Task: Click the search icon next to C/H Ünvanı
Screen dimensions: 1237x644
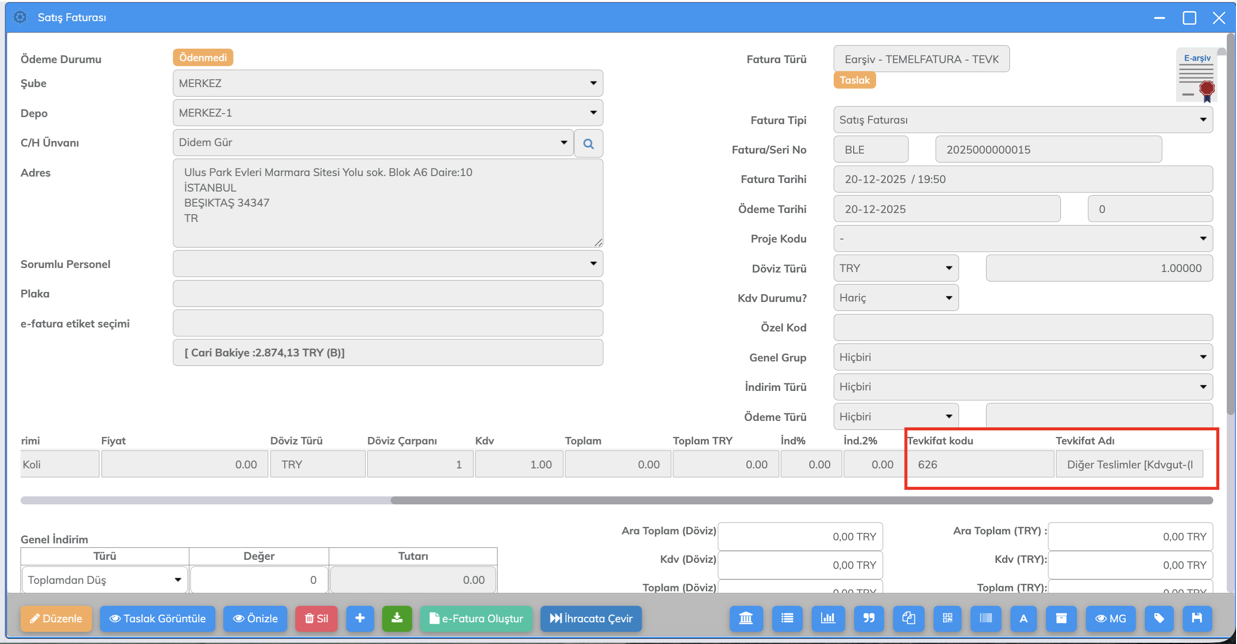Action: (588, 144)
